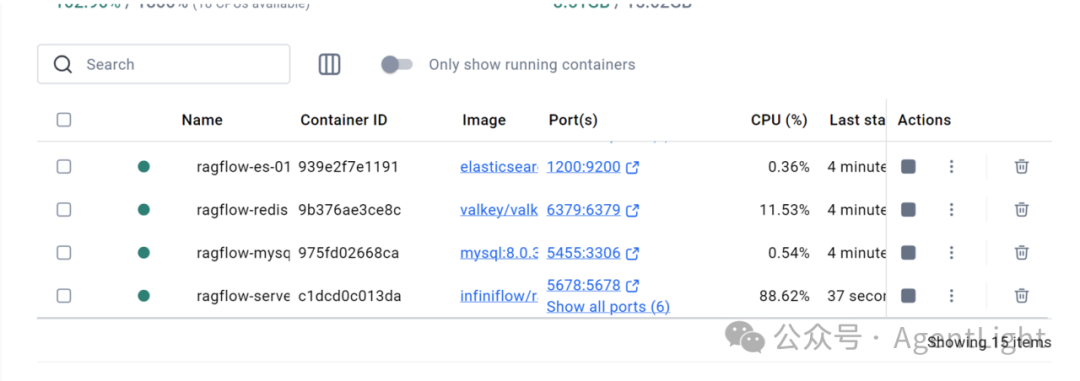Stop the ragflow-redis container

coord(908,209)
